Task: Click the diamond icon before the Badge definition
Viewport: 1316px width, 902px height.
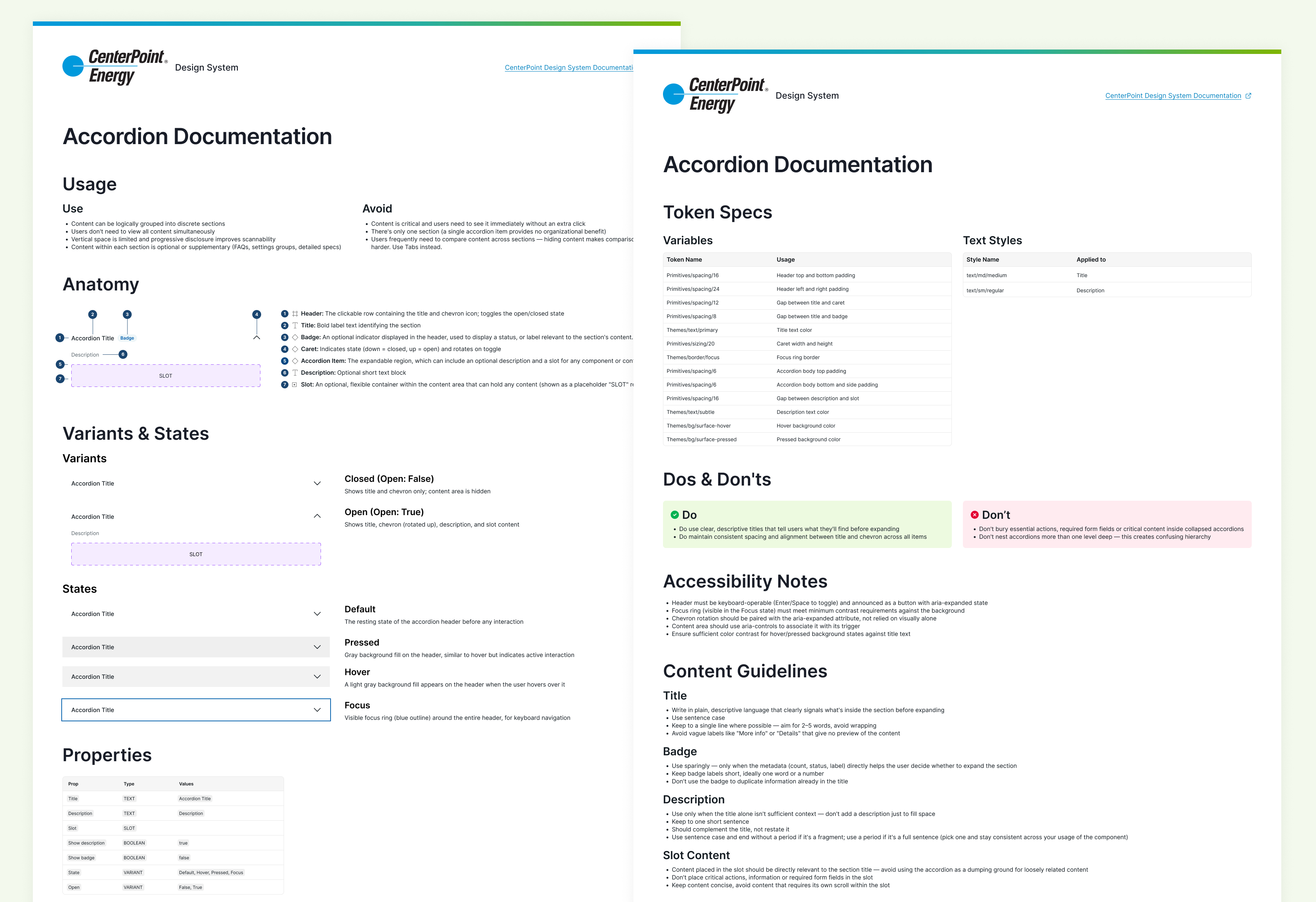Action: tap(295, 337)
